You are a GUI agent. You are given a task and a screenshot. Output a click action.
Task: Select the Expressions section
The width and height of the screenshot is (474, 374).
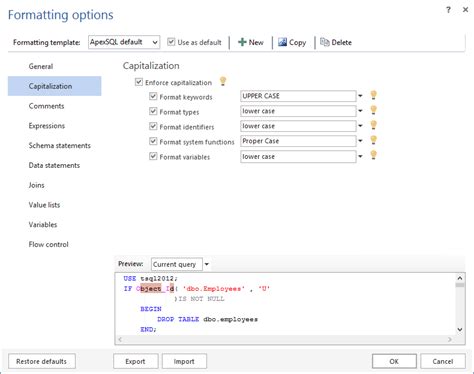point(54,126)
